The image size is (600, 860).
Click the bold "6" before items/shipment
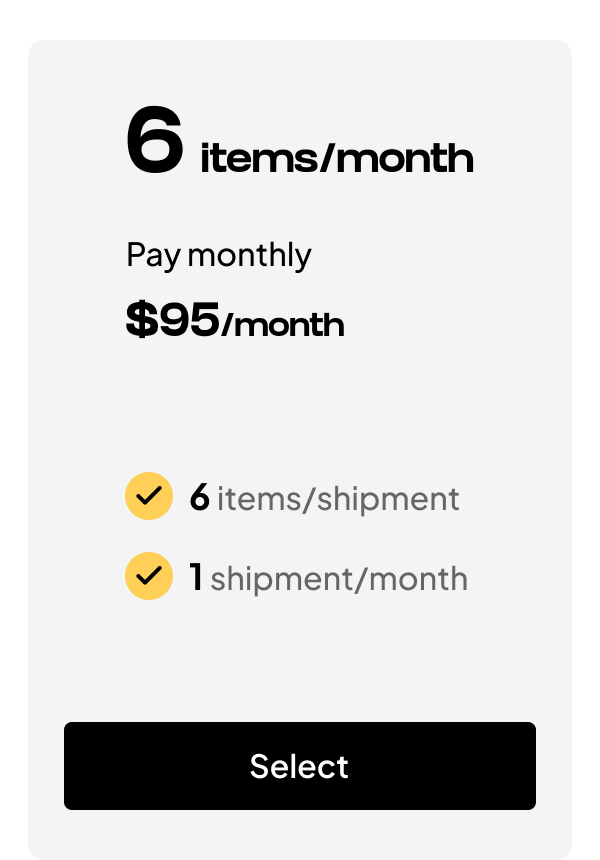pos(199,498)
